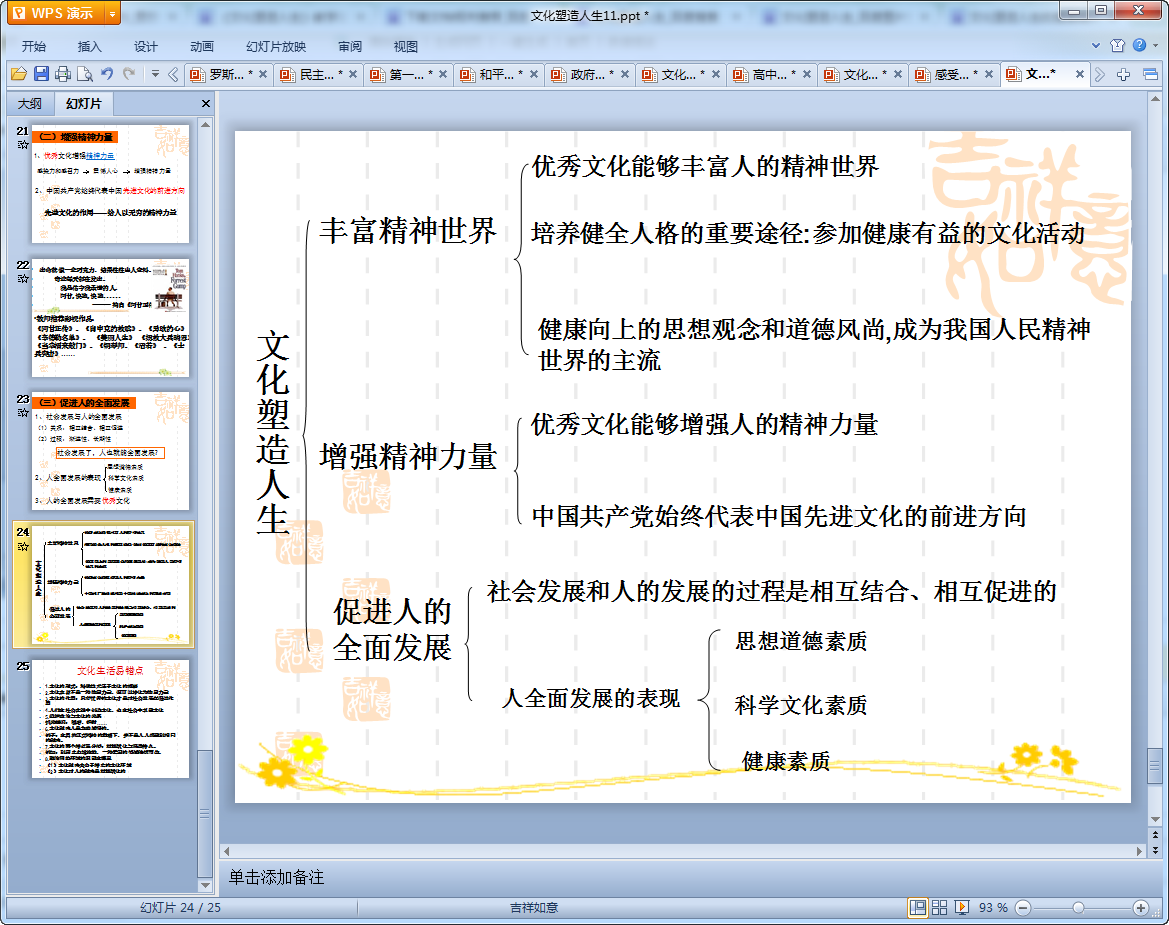Select slide 25 文化生活易错点 thumbnail
Screen dimensions: 1169x925
tap(110, 719)
